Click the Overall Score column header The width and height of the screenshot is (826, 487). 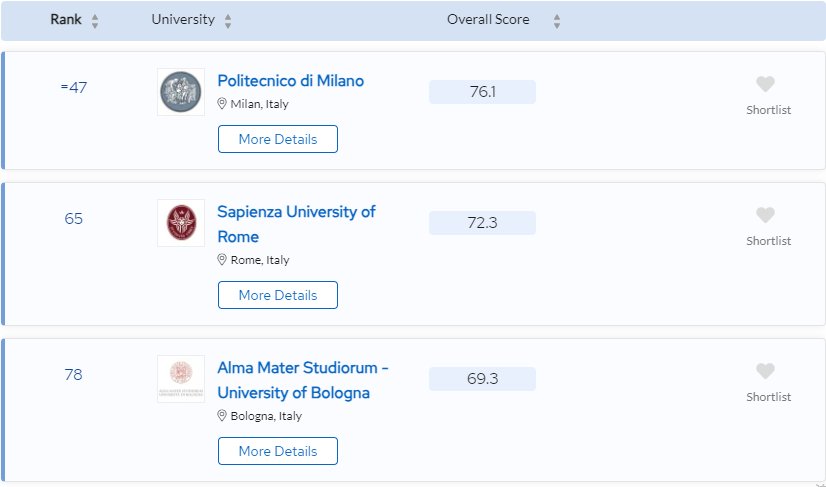coord(488,20)
